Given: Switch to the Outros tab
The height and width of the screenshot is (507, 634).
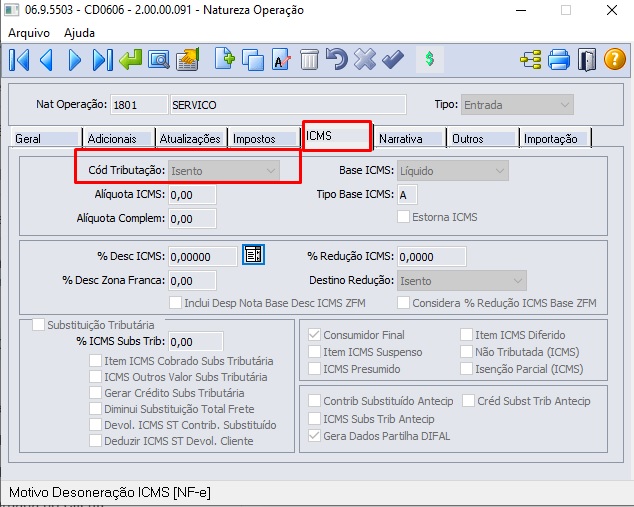Looking at the screenshot, I should click(482, 138).
